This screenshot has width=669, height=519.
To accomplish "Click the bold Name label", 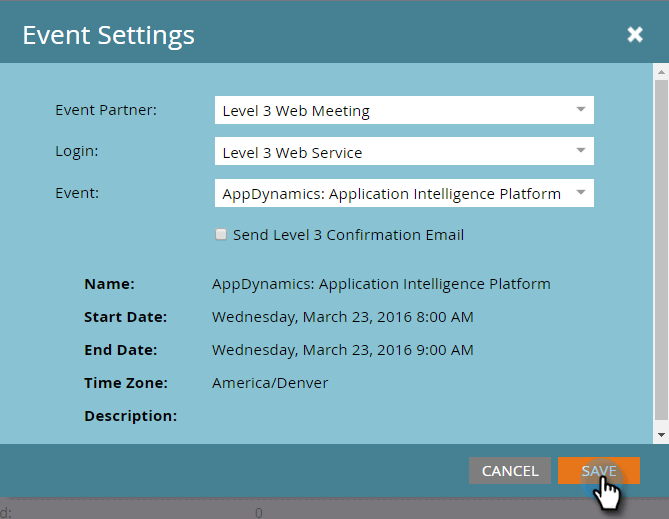I will coord(109,284).
